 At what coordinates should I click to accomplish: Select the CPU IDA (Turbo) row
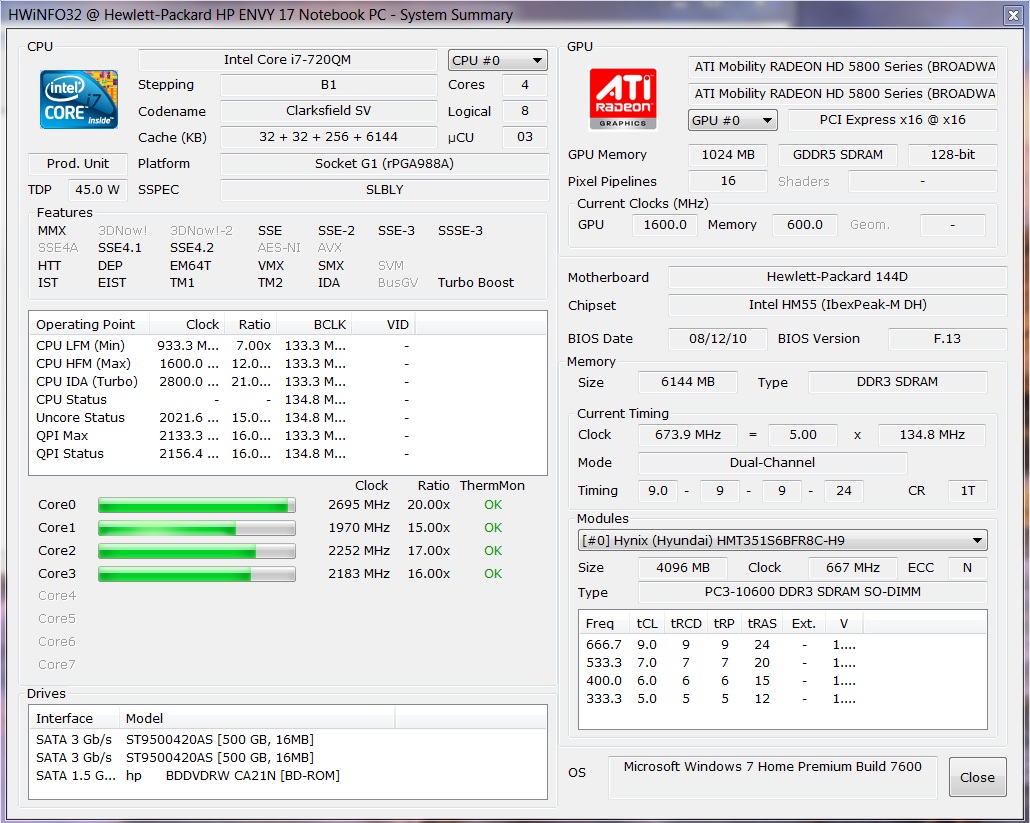(288, 382)
